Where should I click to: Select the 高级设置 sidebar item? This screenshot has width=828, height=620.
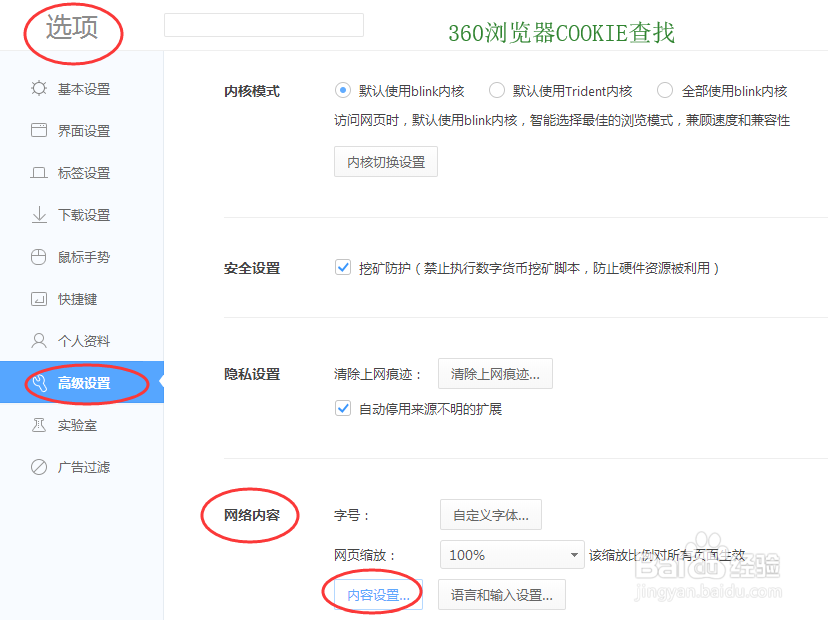pos(82,382)
